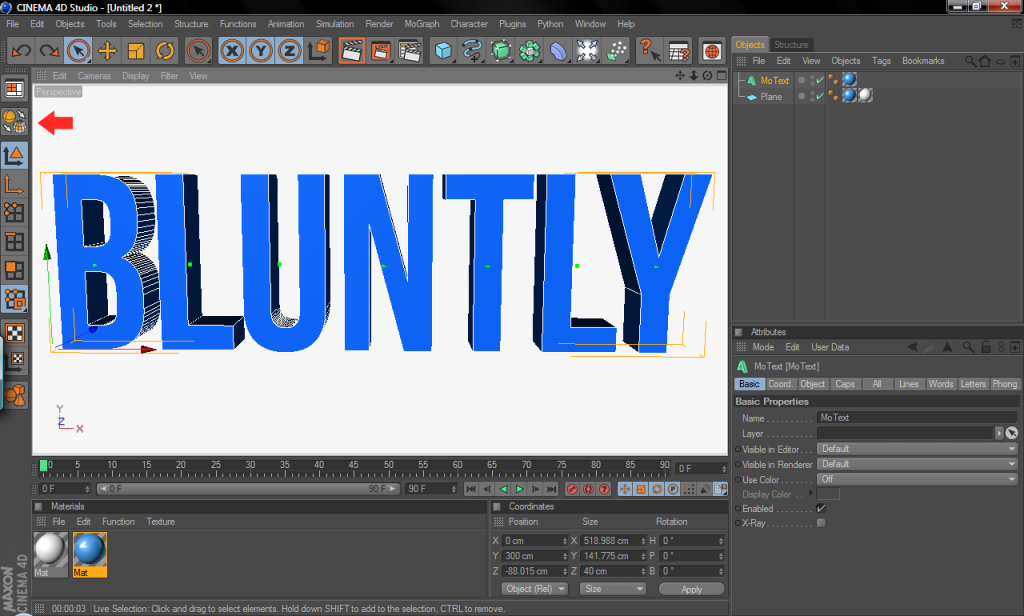Image resolution: width=1024 pixels, height=616 pixels.
Task: Select the Move tool
Action: pos(107,50)
